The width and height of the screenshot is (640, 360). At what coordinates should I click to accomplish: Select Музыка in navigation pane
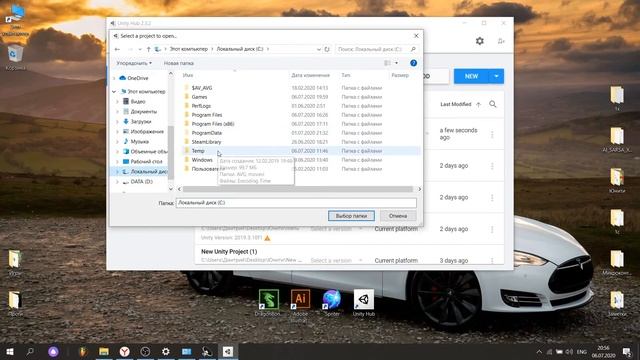pyautogui.click(x=140, y=142)
